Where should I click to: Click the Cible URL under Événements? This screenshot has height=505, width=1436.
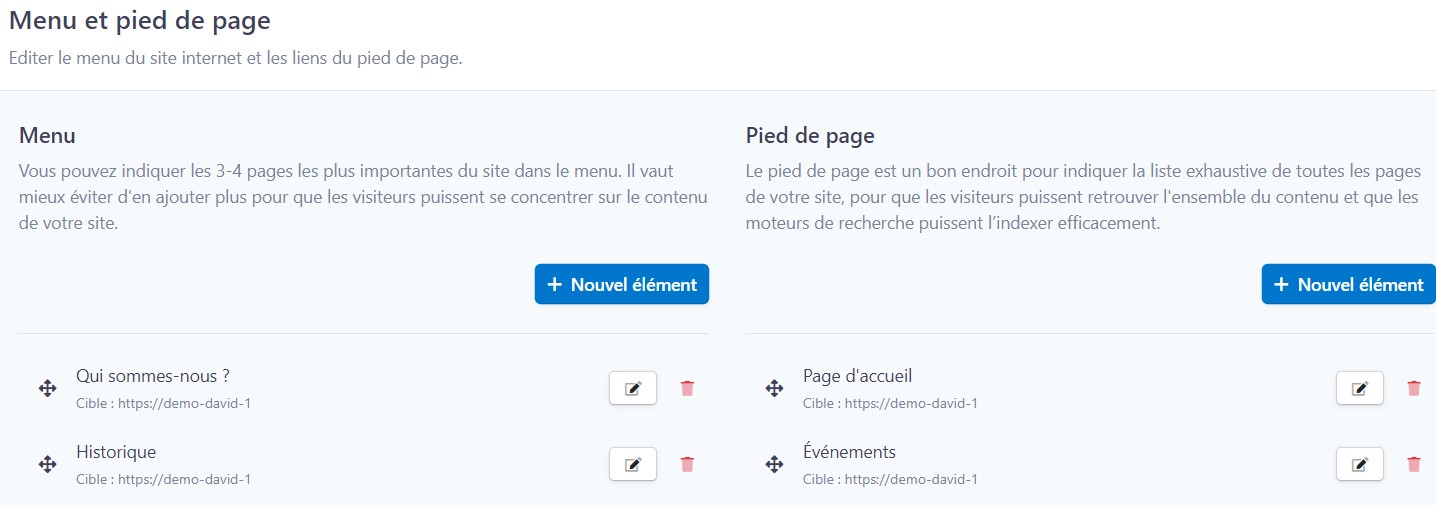tap(890, 479)
